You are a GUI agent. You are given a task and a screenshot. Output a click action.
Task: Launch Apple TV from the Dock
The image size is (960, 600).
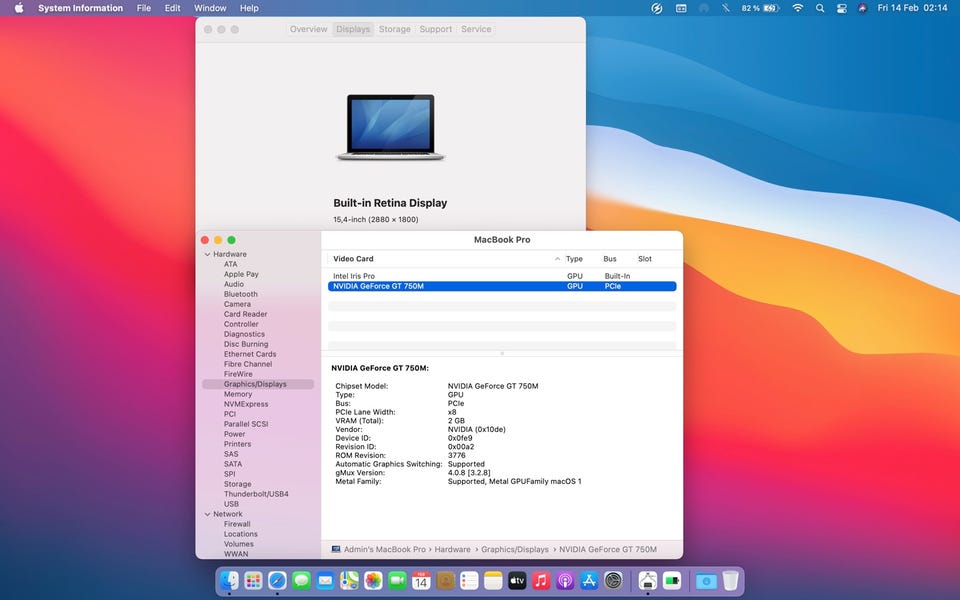pyautogui.click(x=517, y=580)
